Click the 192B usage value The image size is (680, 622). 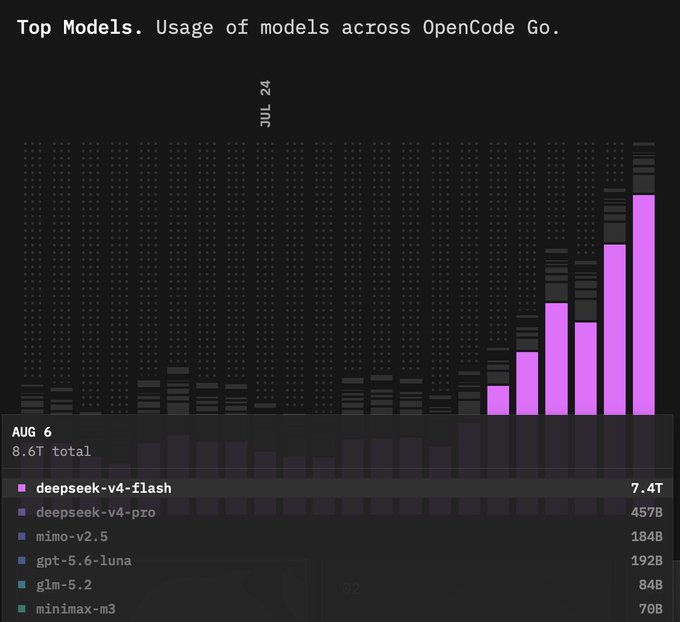(x=647, y=560)
